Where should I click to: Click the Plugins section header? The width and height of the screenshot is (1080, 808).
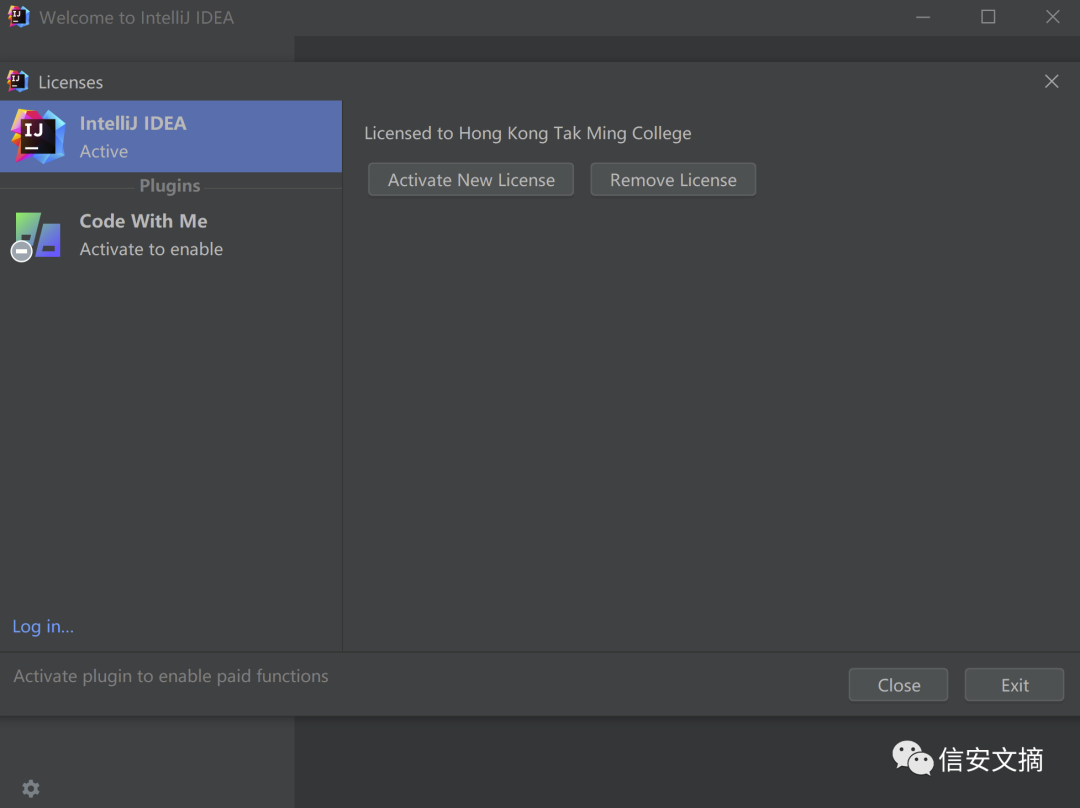[x=170, y=186]
